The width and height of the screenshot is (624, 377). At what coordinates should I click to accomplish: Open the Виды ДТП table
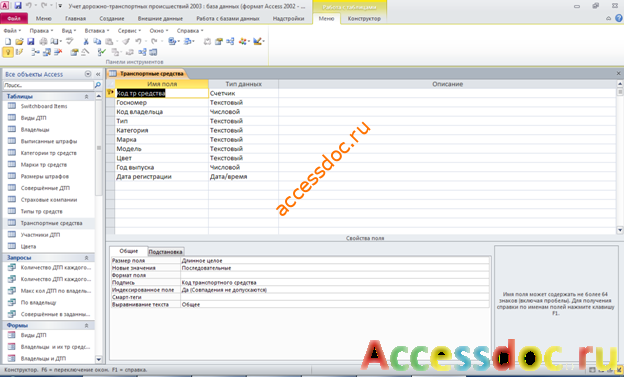coord(33,118)
